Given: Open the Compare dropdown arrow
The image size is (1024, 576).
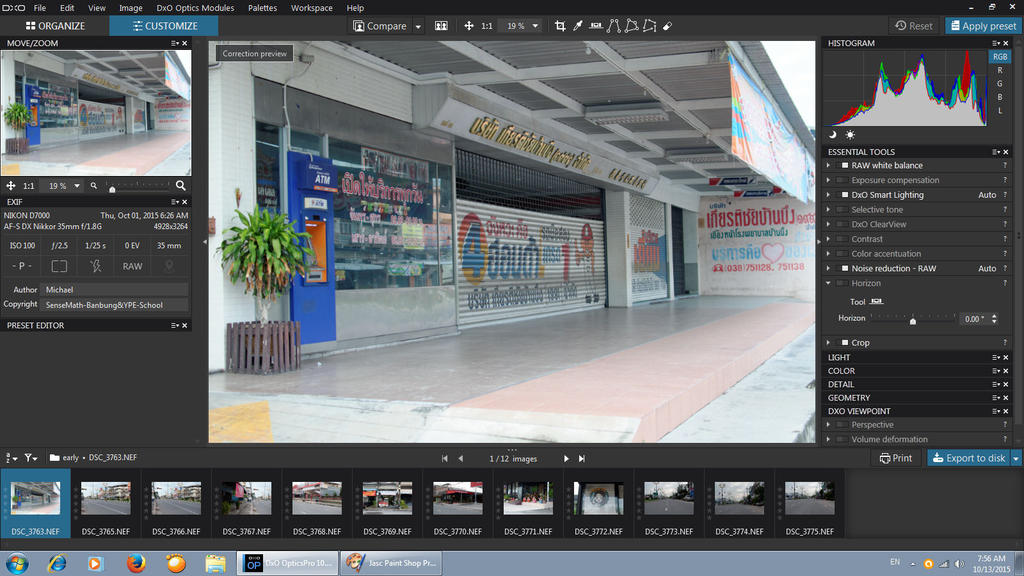Looking at the screenshot, I should tap(418, 26).
